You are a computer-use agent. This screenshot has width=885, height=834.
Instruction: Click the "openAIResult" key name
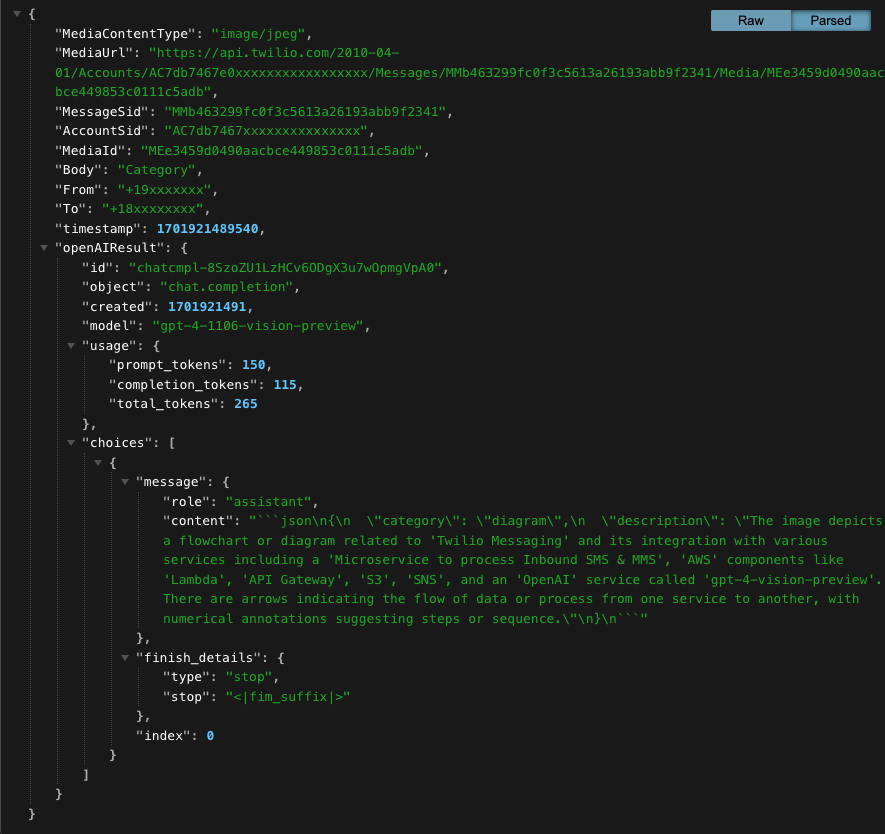[109, 248]
